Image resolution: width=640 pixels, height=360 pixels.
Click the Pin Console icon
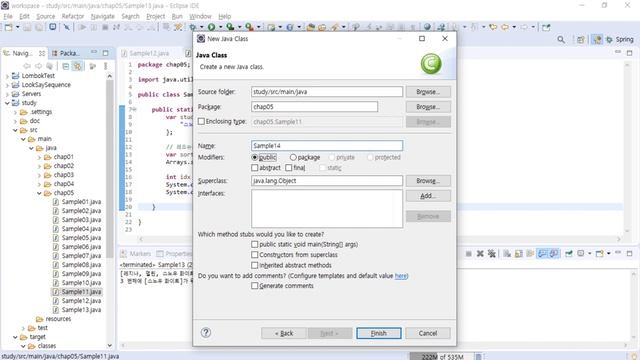point(569,253)
